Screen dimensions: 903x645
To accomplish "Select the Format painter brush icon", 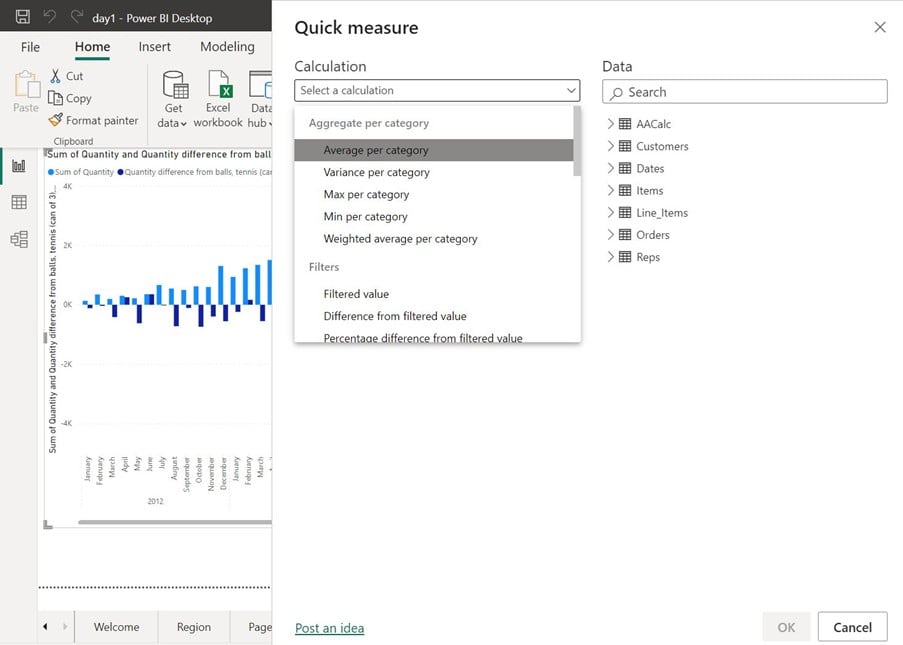I will pyautogui.click(x=55, y=120).
